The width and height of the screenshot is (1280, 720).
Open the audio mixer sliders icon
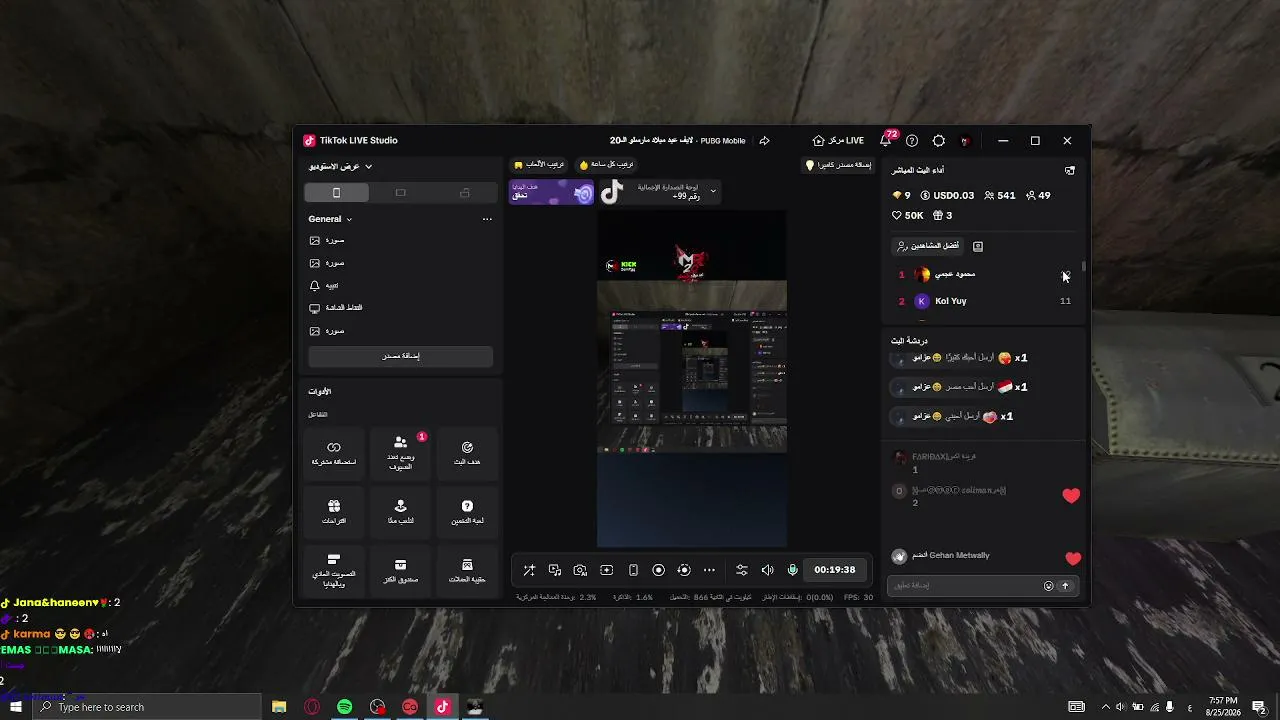741,570
